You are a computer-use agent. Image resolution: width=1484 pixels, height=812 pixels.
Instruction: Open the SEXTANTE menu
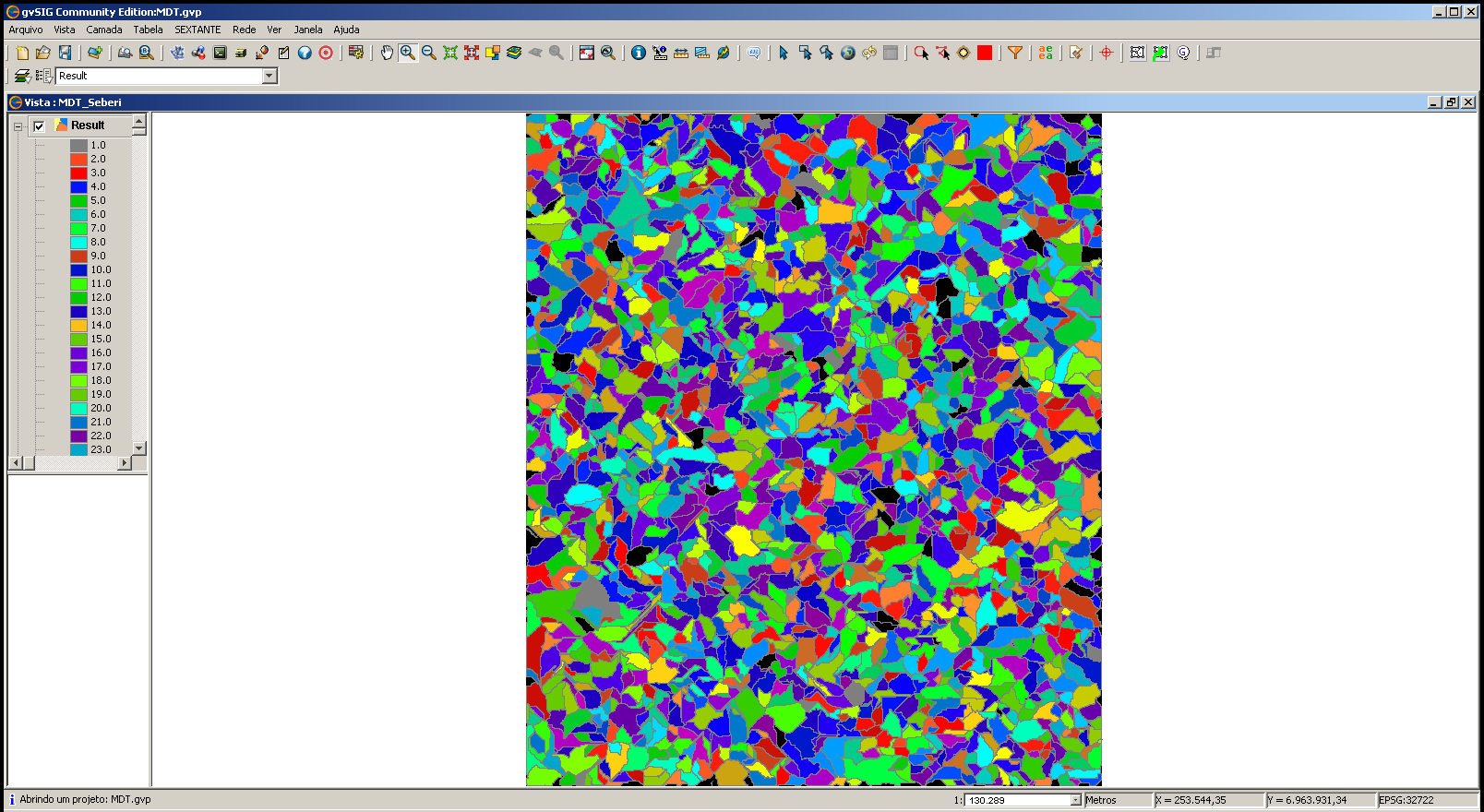pyautogui.click(x=197, y=30)
